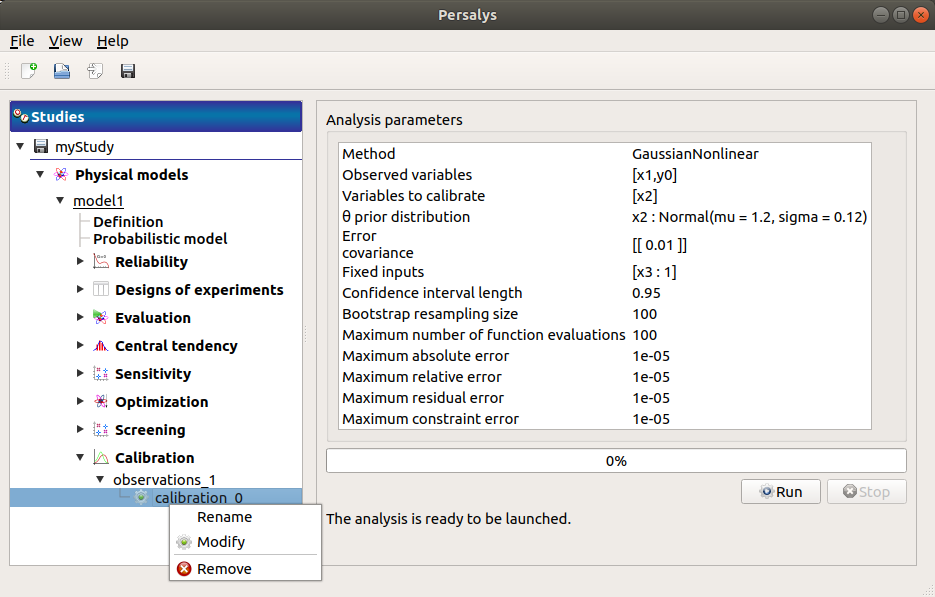Viewport: 935px width, 597px height.
Task: Click the Run button
Action: point(780,491)
